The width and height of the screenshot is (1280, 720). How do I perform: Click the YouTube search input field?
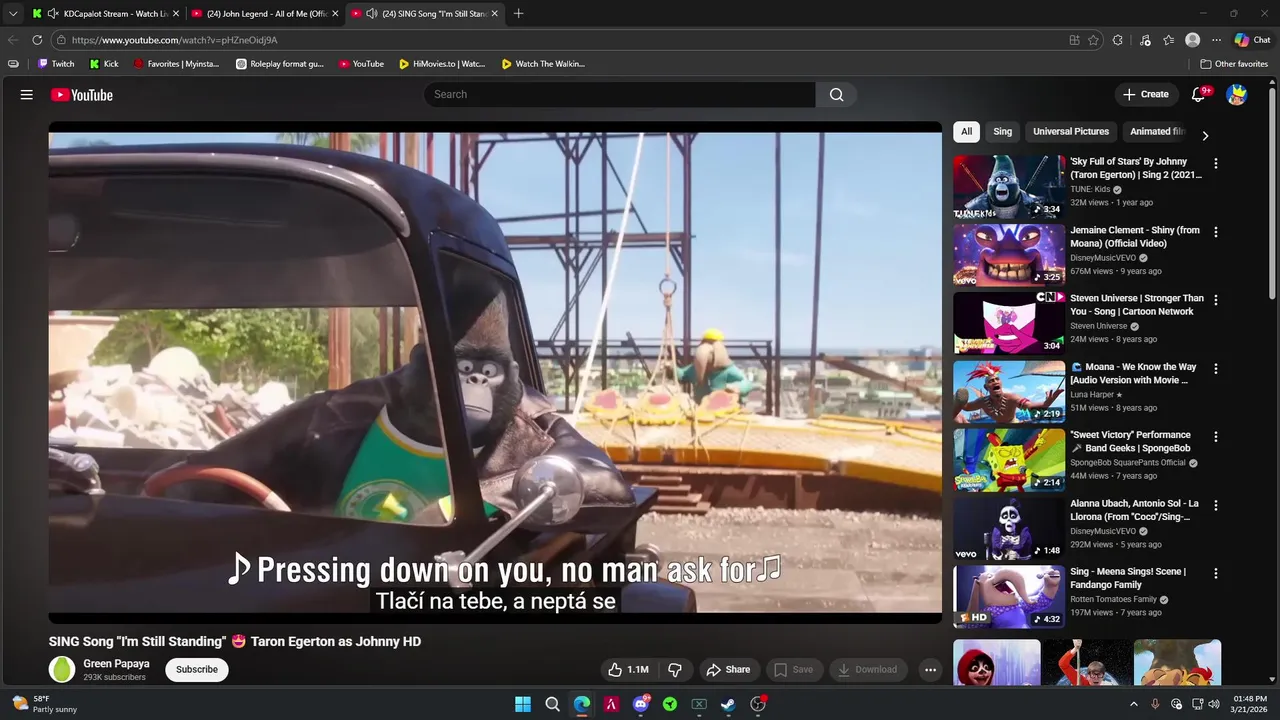coord(620,95)
